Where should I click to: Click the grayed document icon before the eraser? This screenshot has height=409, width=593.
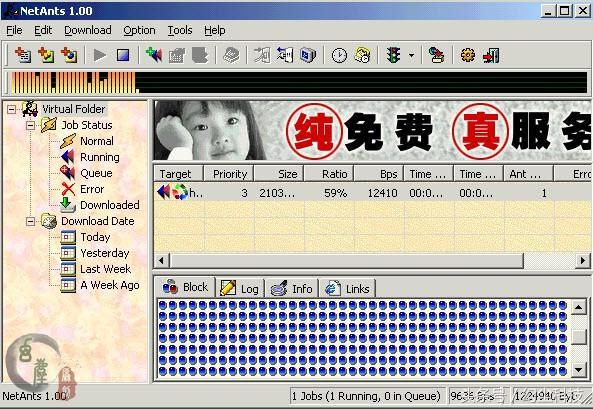200,55
